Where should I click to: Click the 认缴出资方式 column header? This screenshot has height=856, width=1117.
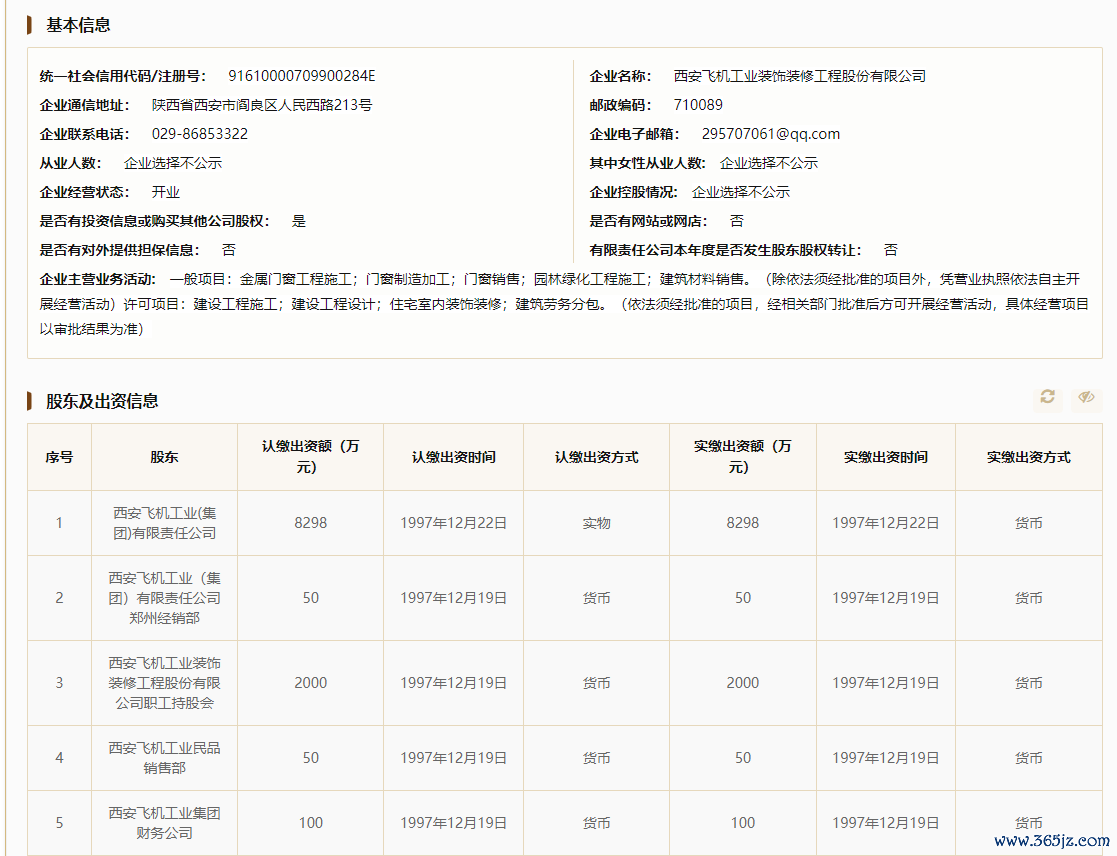(596, 457)
